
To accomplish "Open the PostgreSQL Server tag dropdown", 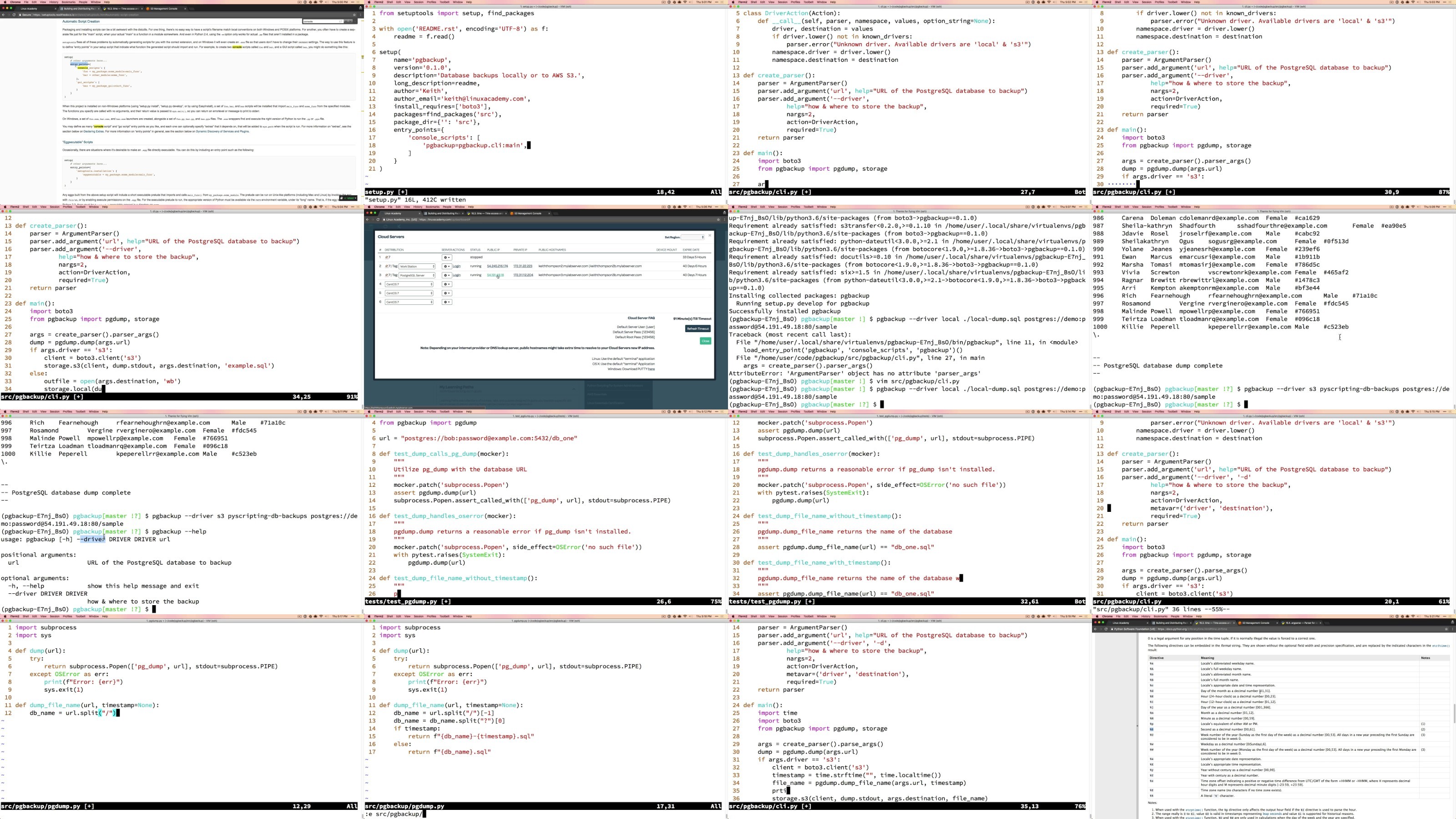I will pyautogui.click(x=417, y=275).
